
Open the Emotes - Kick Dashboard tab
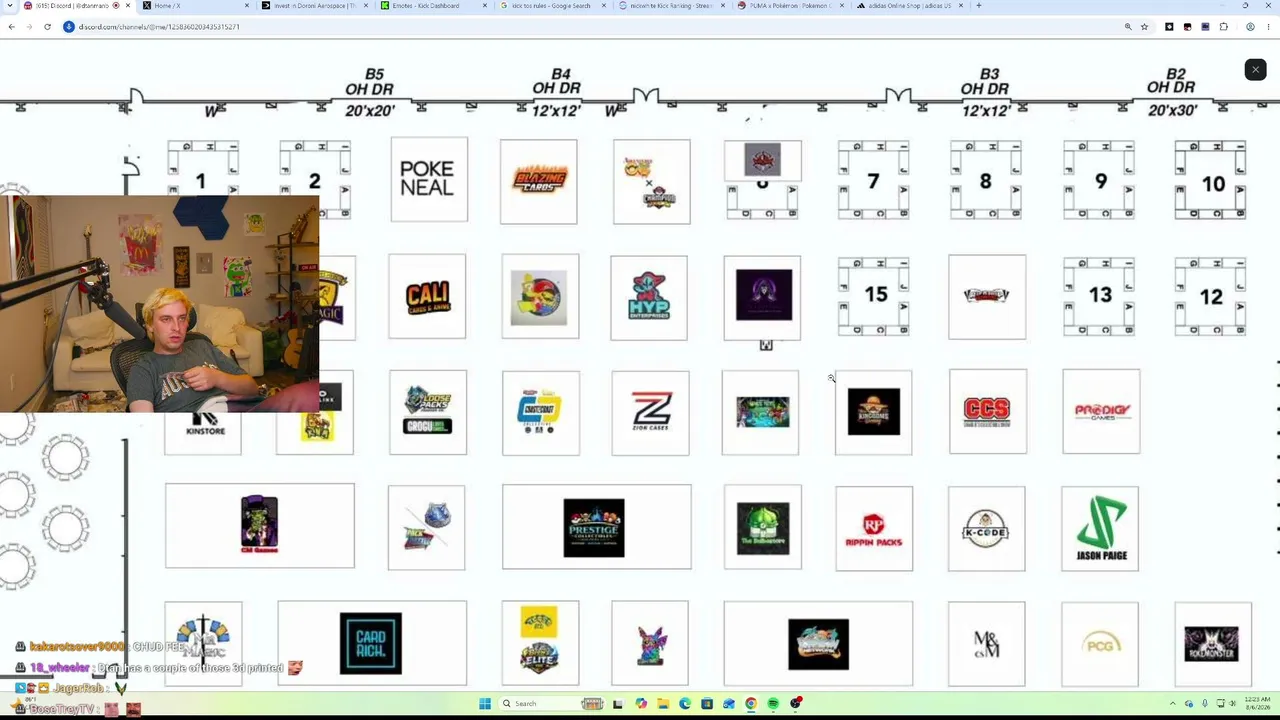tap(432, 6)
